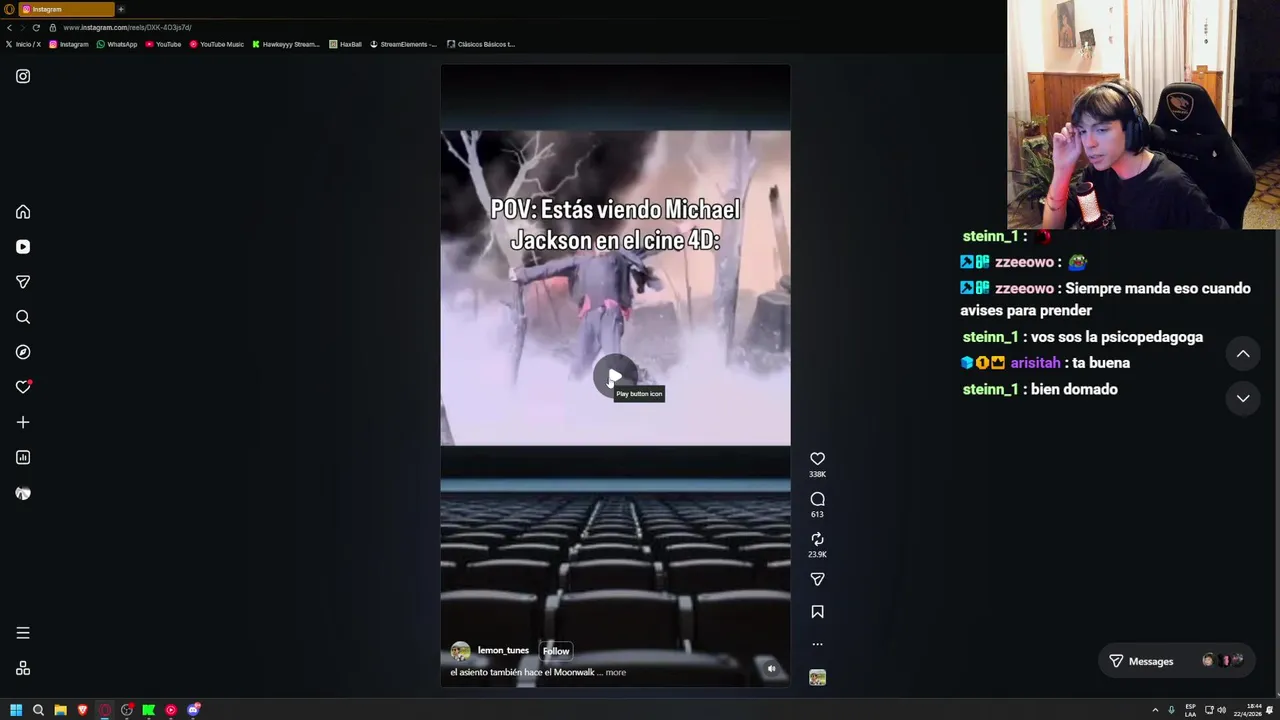Open the StreamElements bookmark

click(x=404, y=44)
